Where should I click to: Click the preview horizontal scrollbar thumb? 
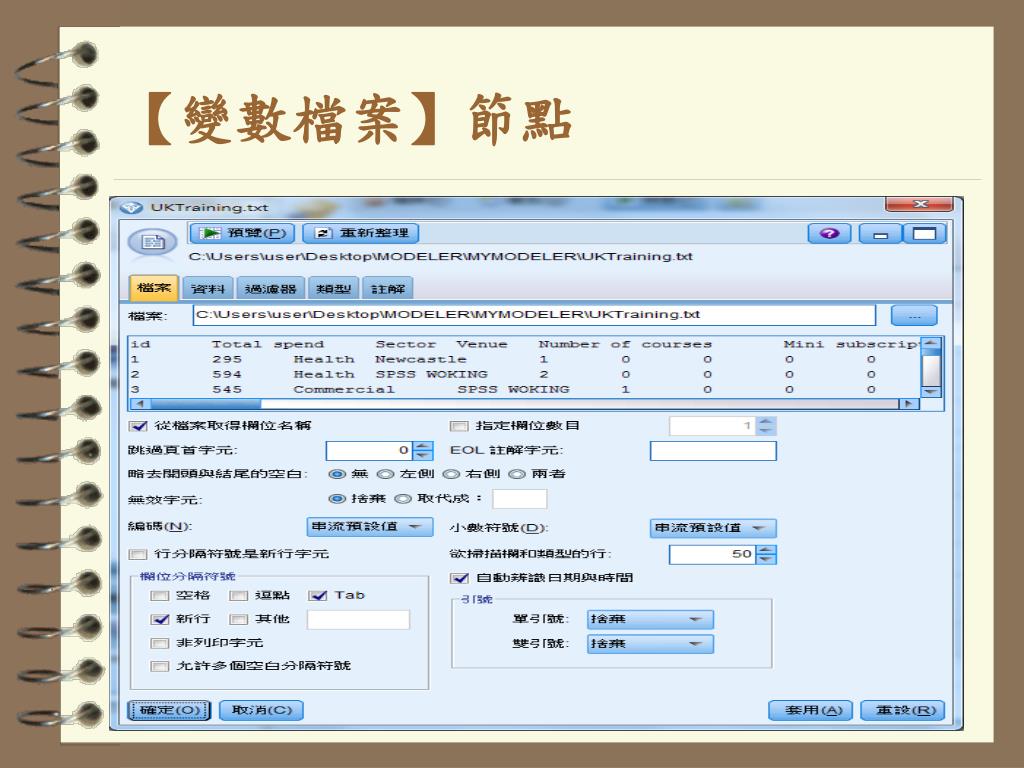(205, 404)
